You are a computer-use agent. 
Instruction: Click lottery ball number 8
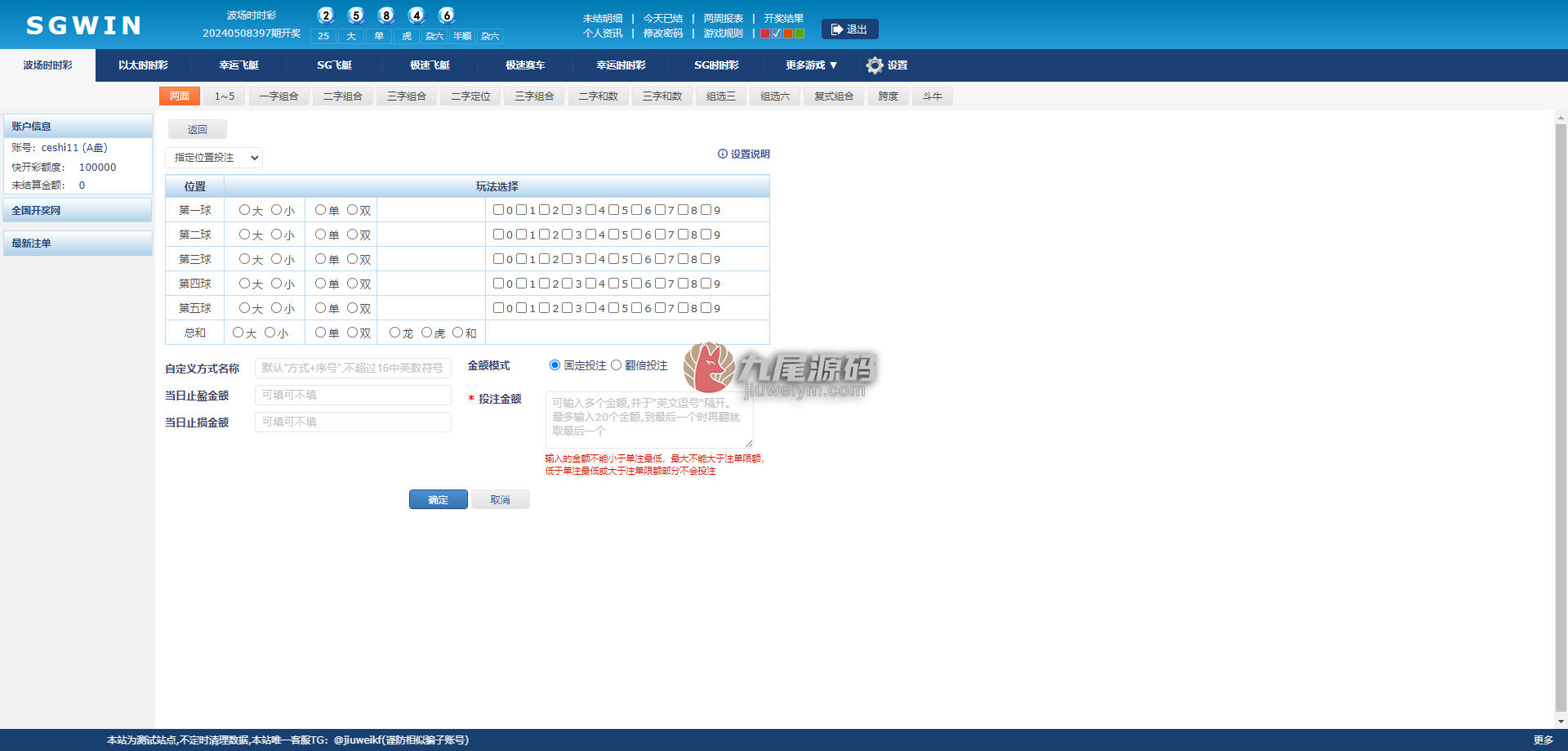pyautogui.click(x=386, y=16)
